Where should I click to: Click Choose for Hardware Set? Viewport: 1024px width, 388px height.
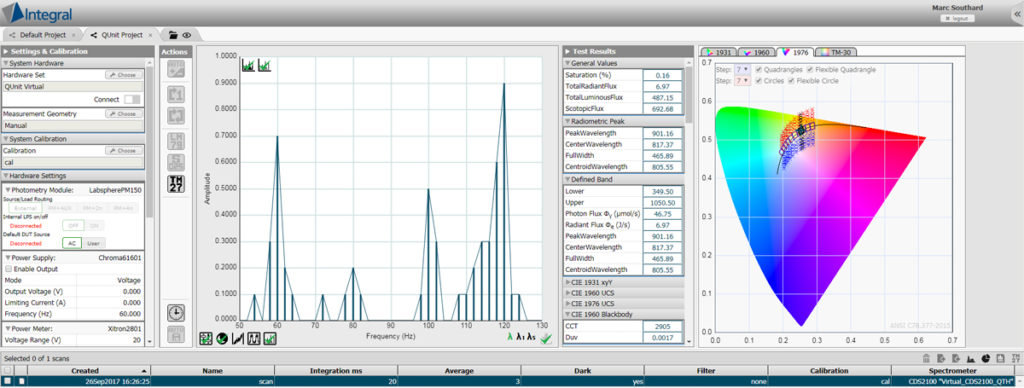[x=123, y=75]
